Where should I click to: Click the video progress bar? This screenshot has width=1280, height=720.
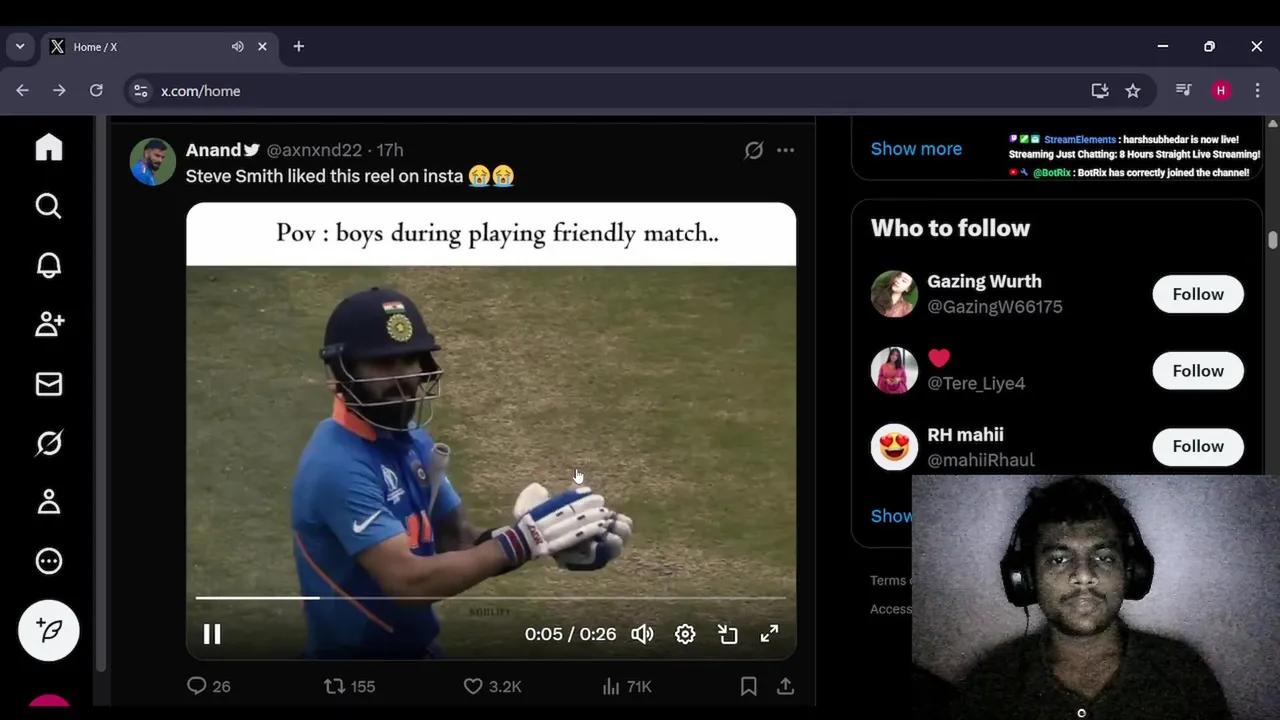pos(490,598)
